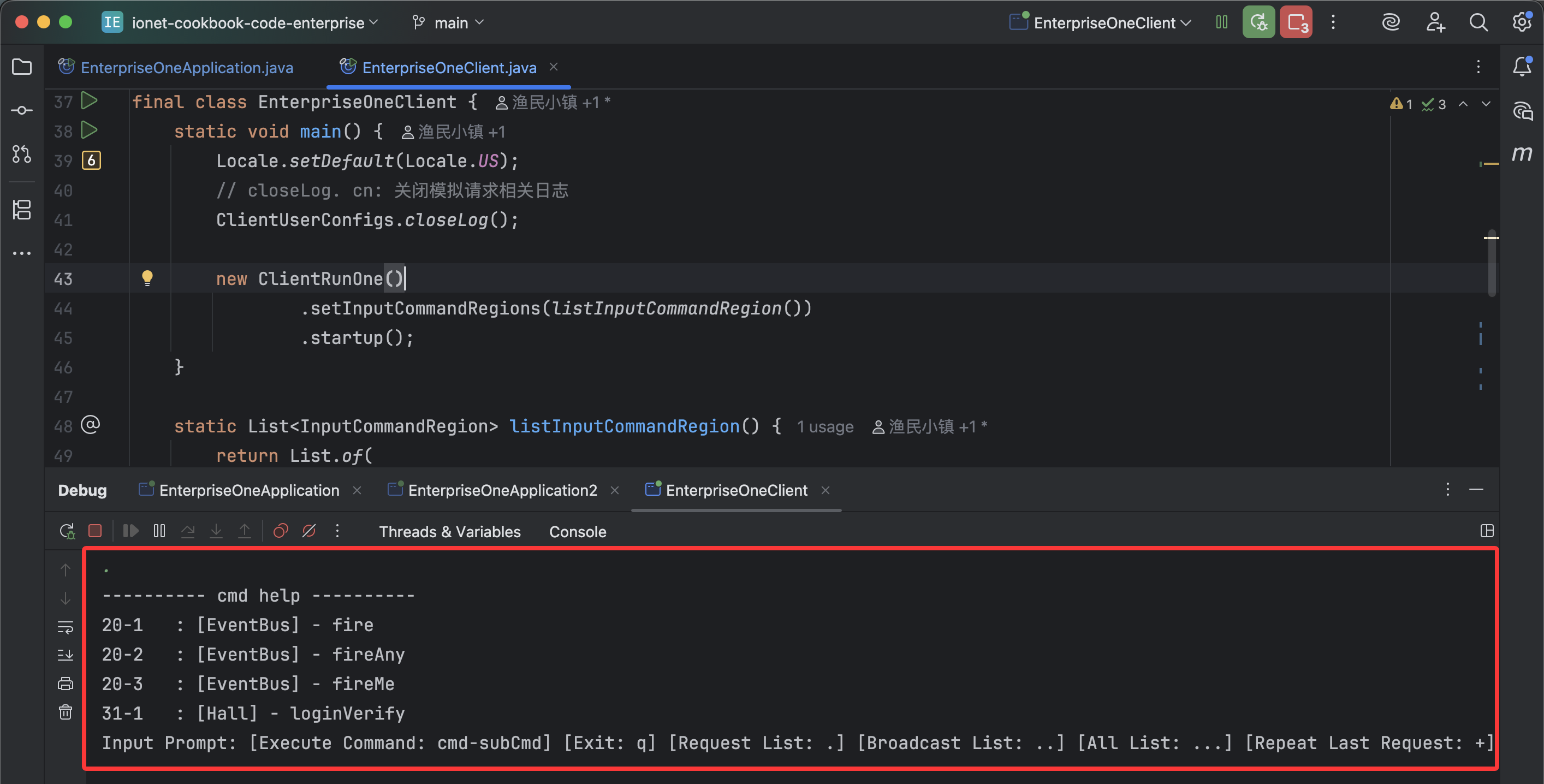Toggle Scroll to End in console
This screenshot has width=1544, height=784.
[x=66, y=655]
